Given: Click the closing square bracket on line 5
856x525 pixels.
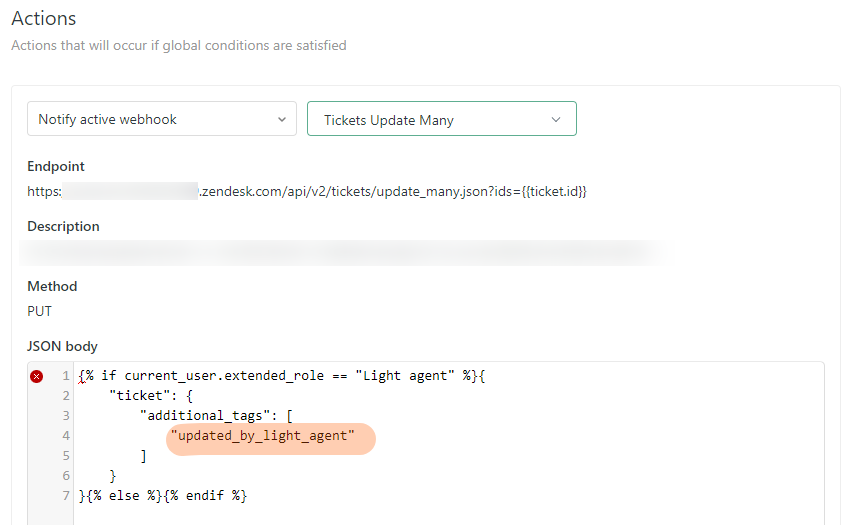Looking at the screenshot, I should 144,455.
